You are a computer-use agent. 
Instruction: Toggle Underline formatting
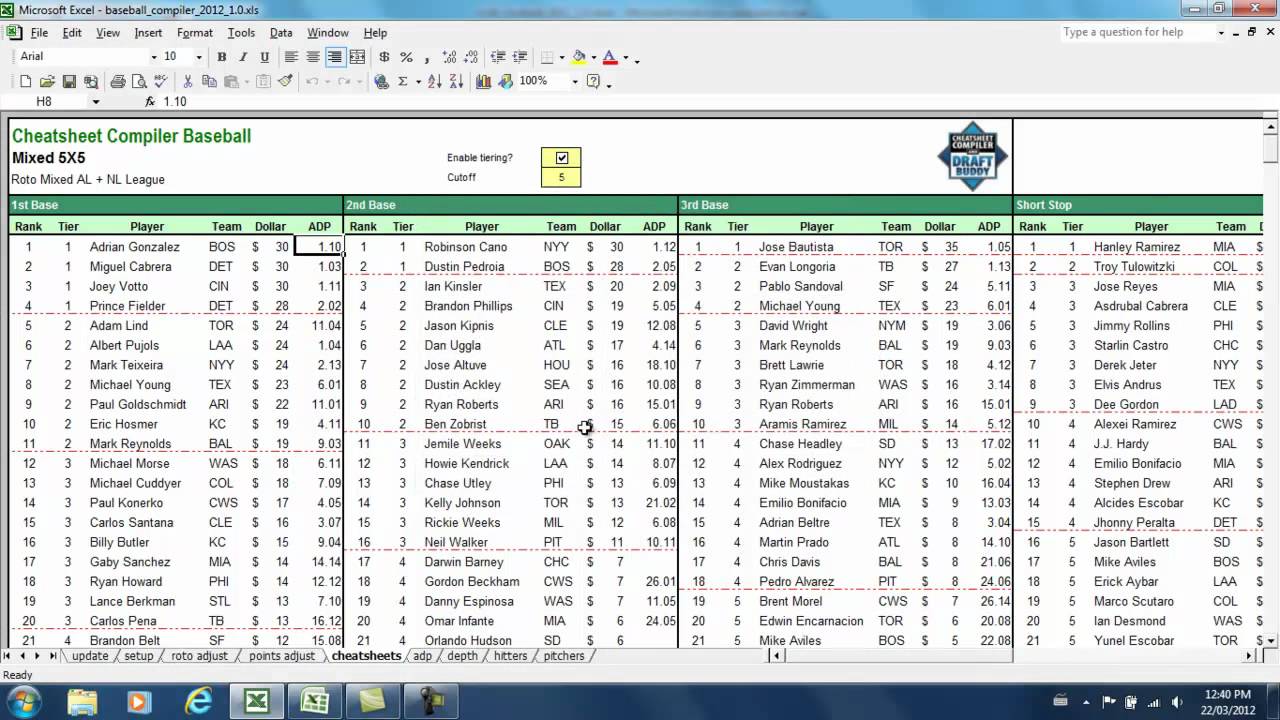[x=265, y=57]
